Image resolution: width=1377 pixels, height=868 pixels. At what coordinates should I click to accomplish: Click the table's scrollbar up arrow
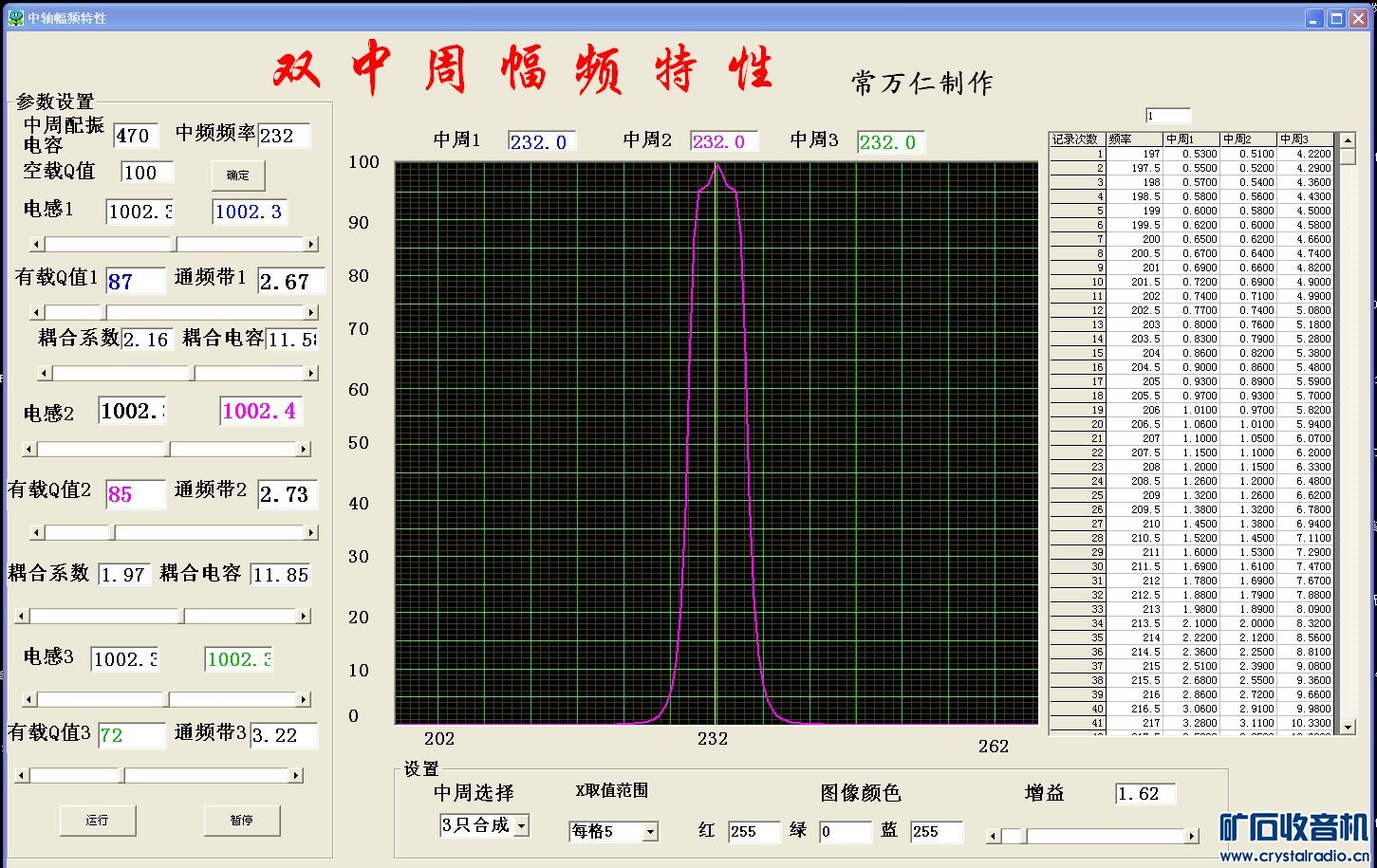point(1349,140)
